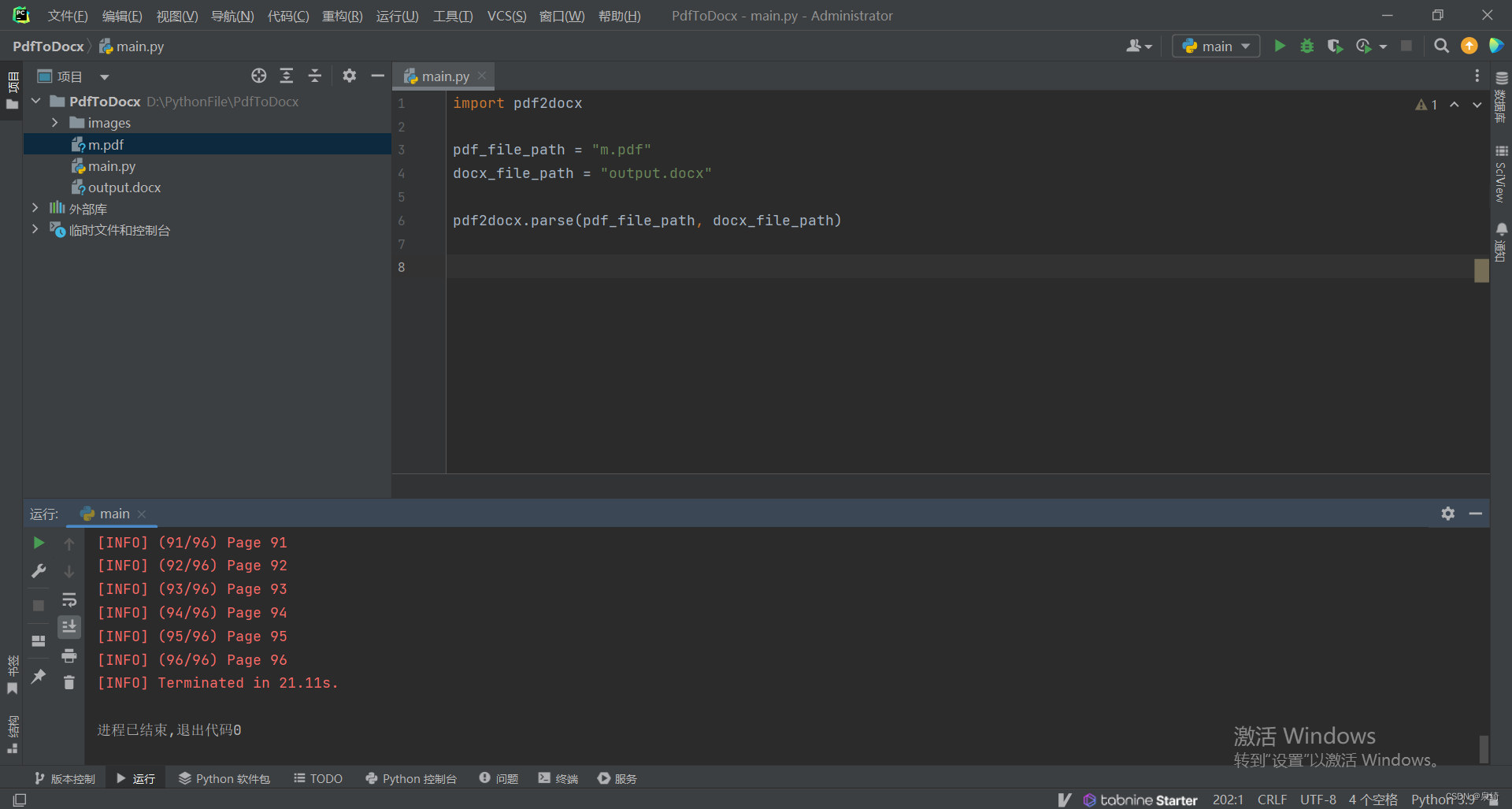
Task: Expand the 临时文件和控制台 node
Action: pos(35,229)
